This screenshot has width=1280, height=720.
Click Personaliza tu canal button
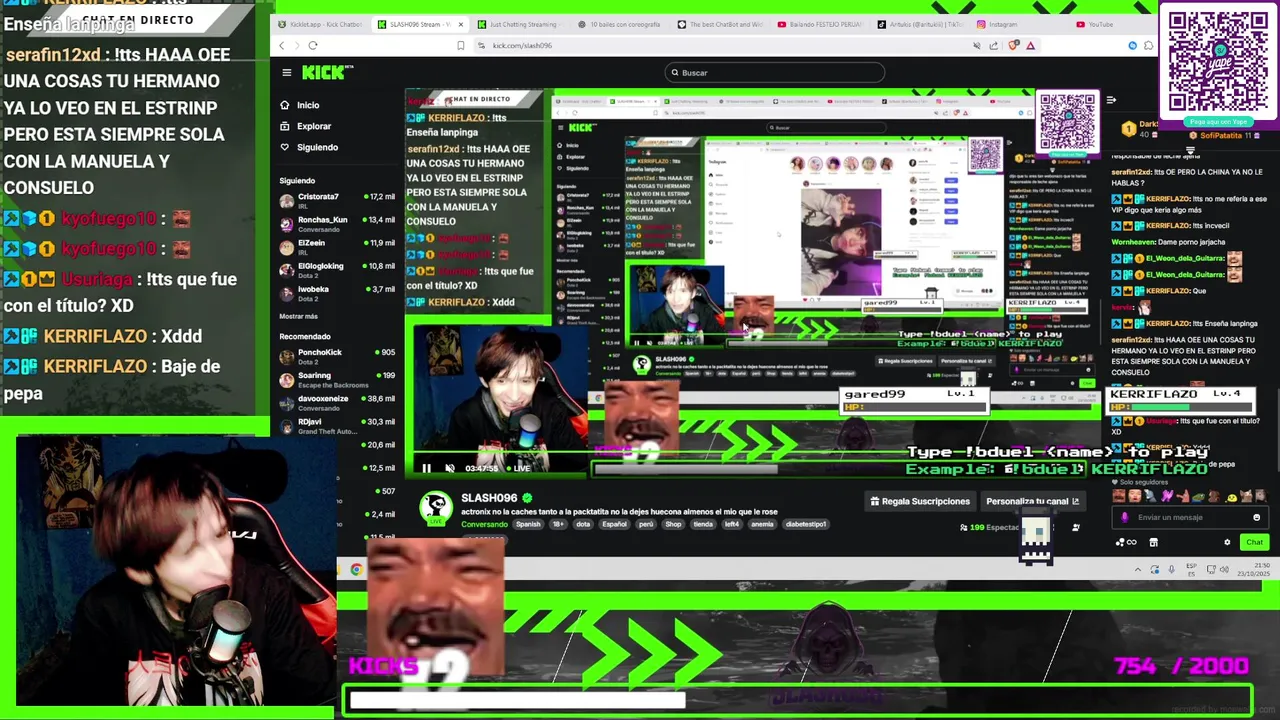1032,501
